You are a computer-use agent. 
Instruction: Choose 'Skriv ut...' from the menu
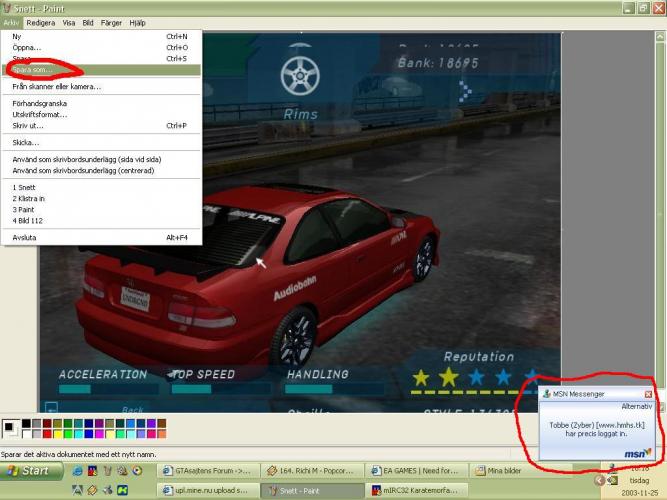pyautogui.click(x=28, y=126)
